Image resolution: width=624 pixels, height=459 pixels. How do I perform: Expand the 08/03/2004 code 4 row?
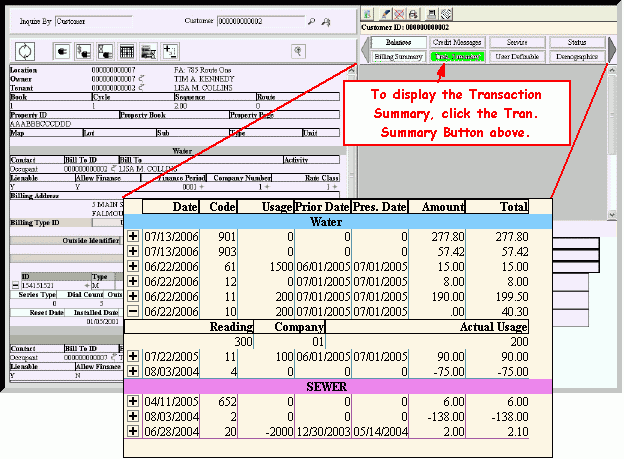133,371
